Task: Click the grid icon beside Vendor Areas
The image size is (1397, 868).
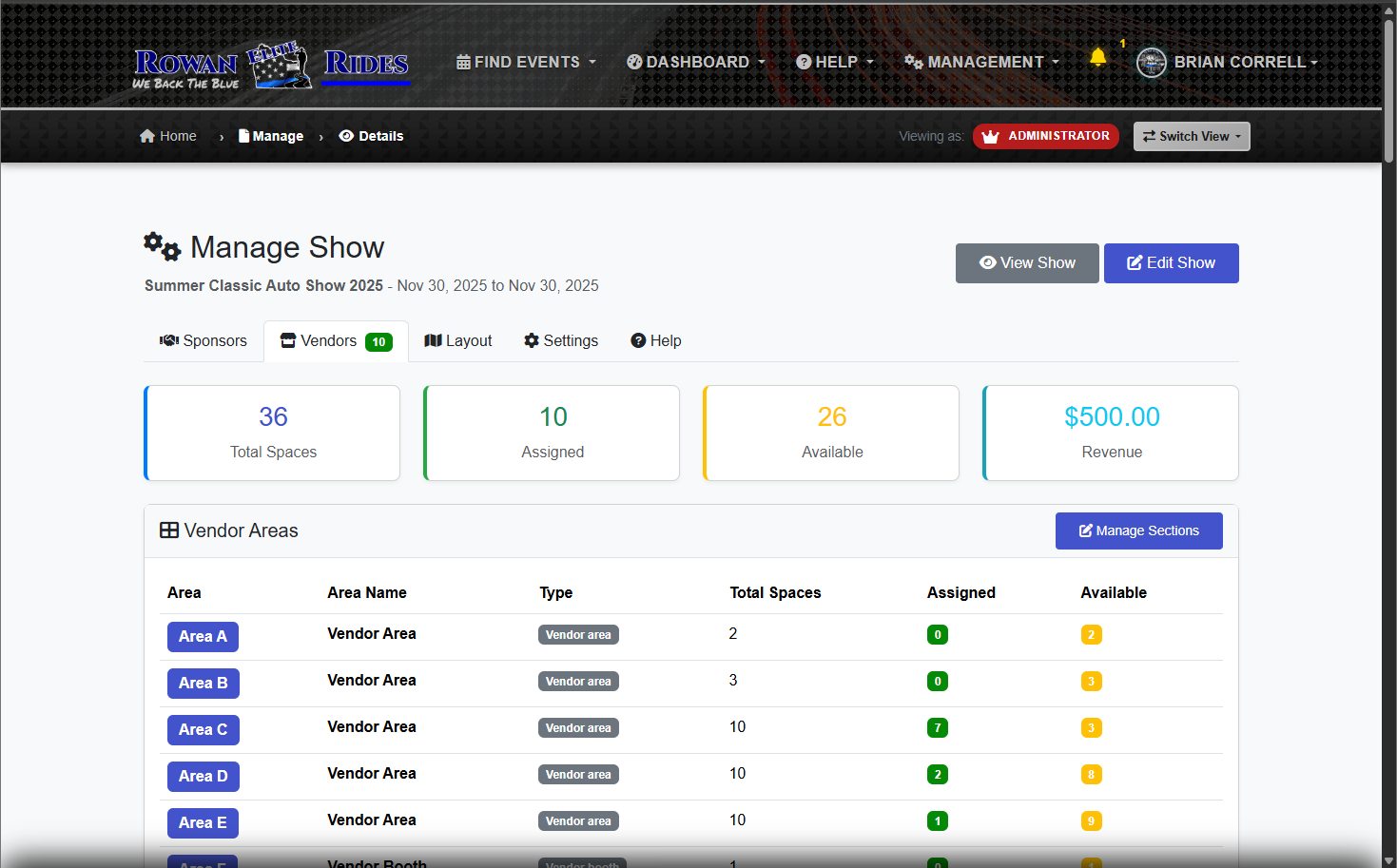Action: (168, 530)
